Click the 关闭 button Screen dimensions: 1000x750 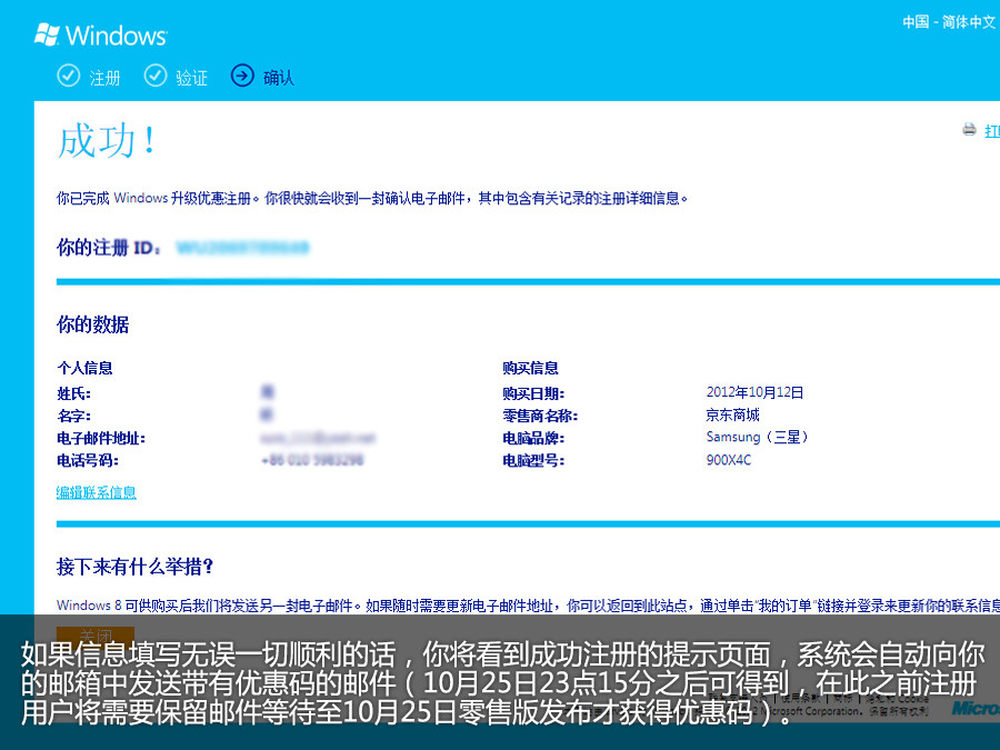96,635
